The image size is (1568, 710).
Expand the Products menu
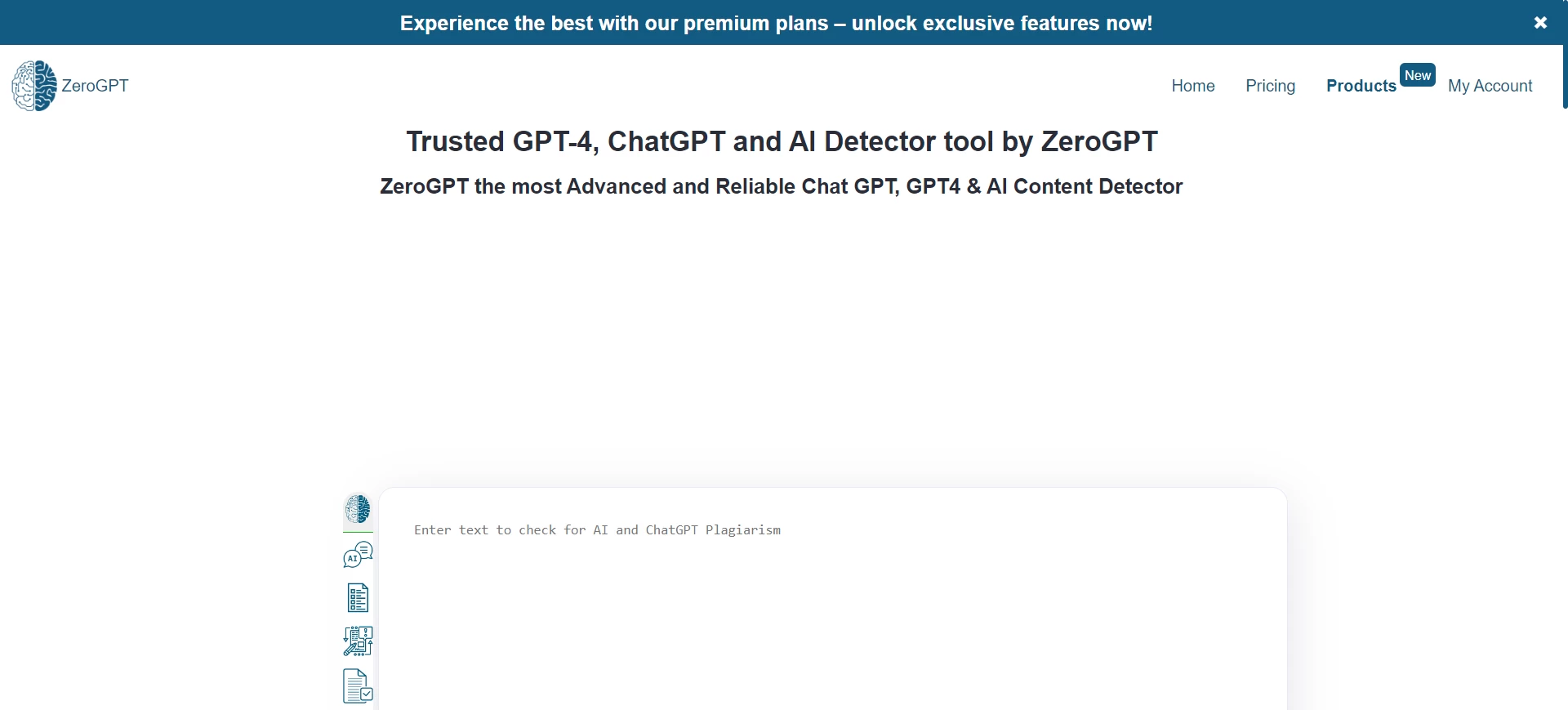tap(1361, 86)
